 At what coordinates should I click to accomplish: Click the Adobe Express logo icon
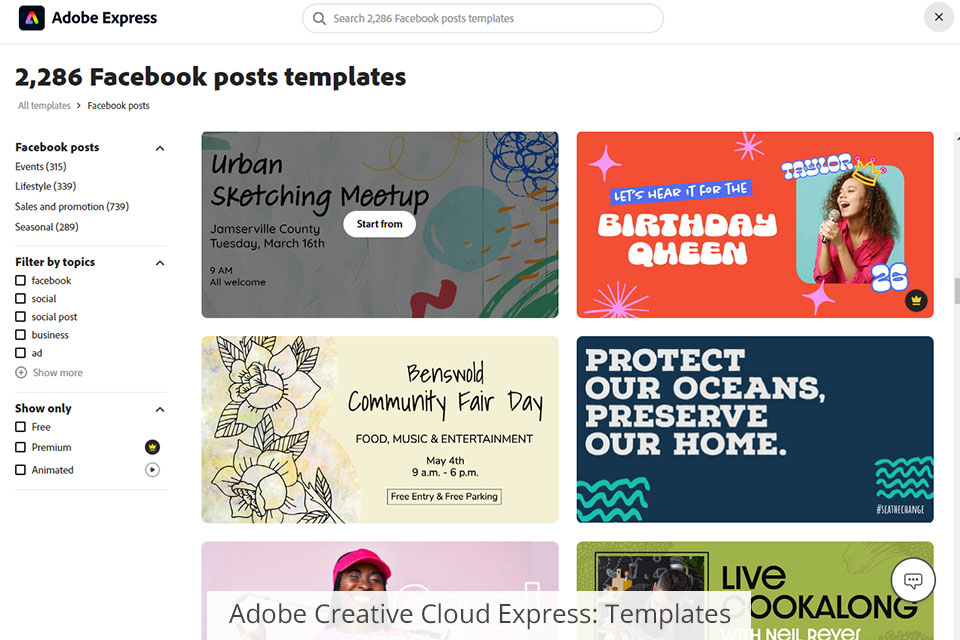coord(31,18)
